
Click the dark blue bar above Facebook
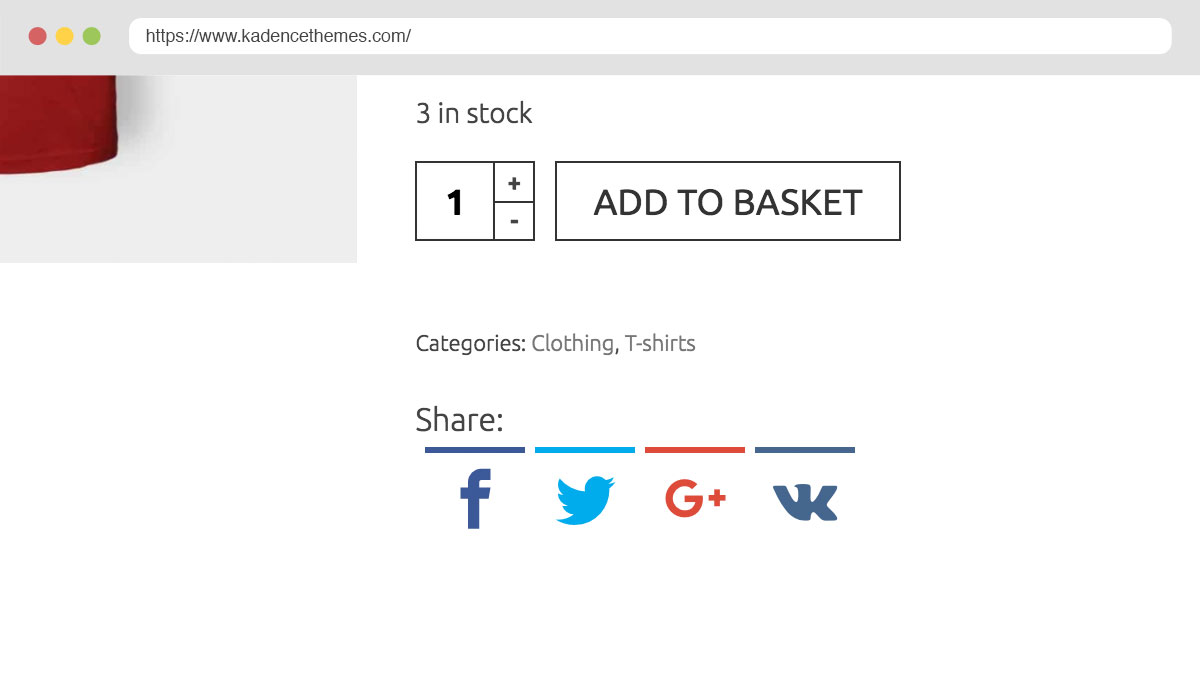click(x=475, y=450)
